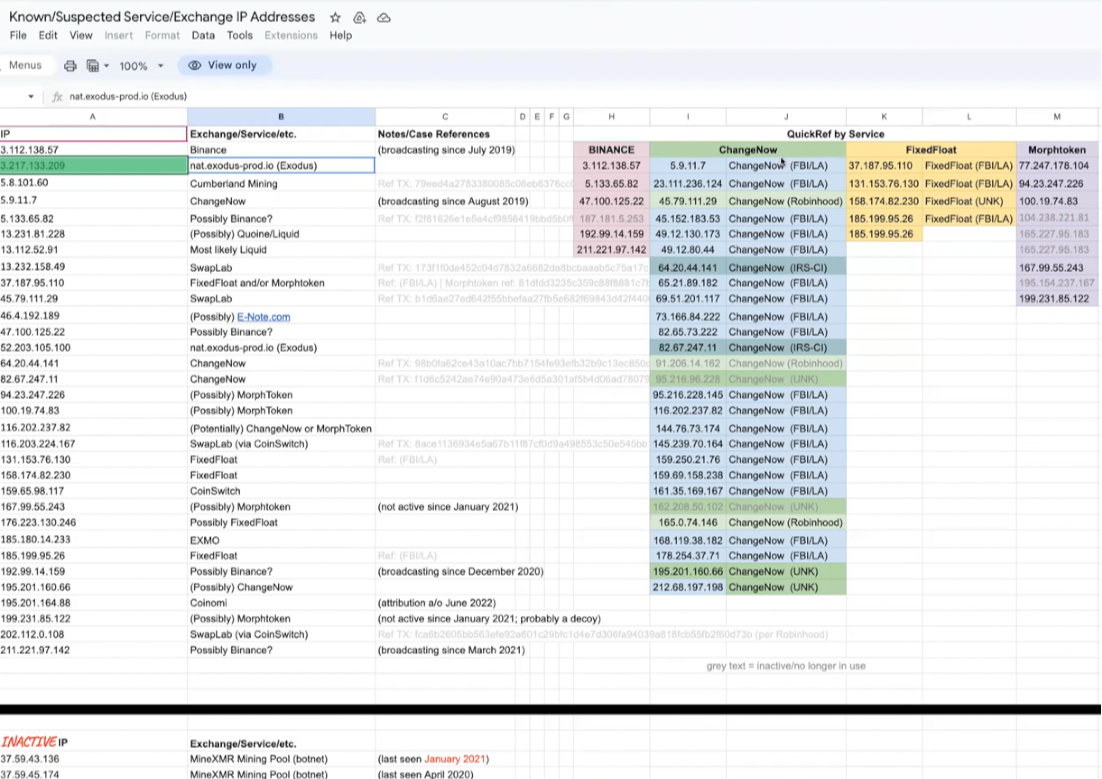Open the E-Note.com hyperlink
This screenshot has height=779, width=1102.
pos(264,317)
